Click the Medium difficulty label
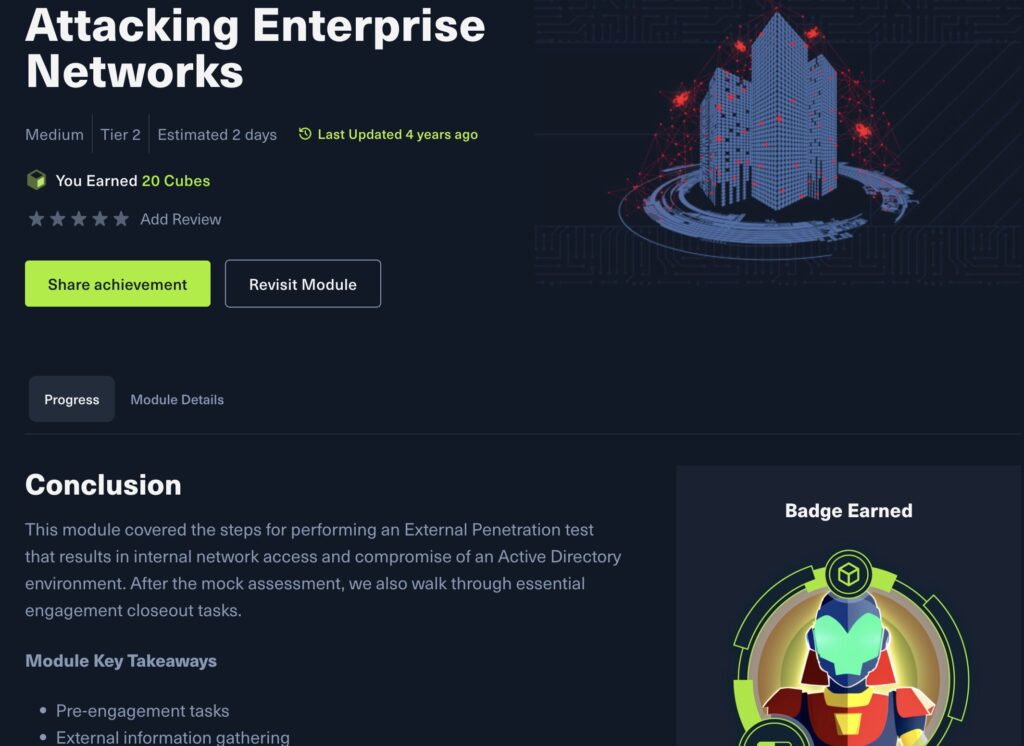 [x=54, y=134]
